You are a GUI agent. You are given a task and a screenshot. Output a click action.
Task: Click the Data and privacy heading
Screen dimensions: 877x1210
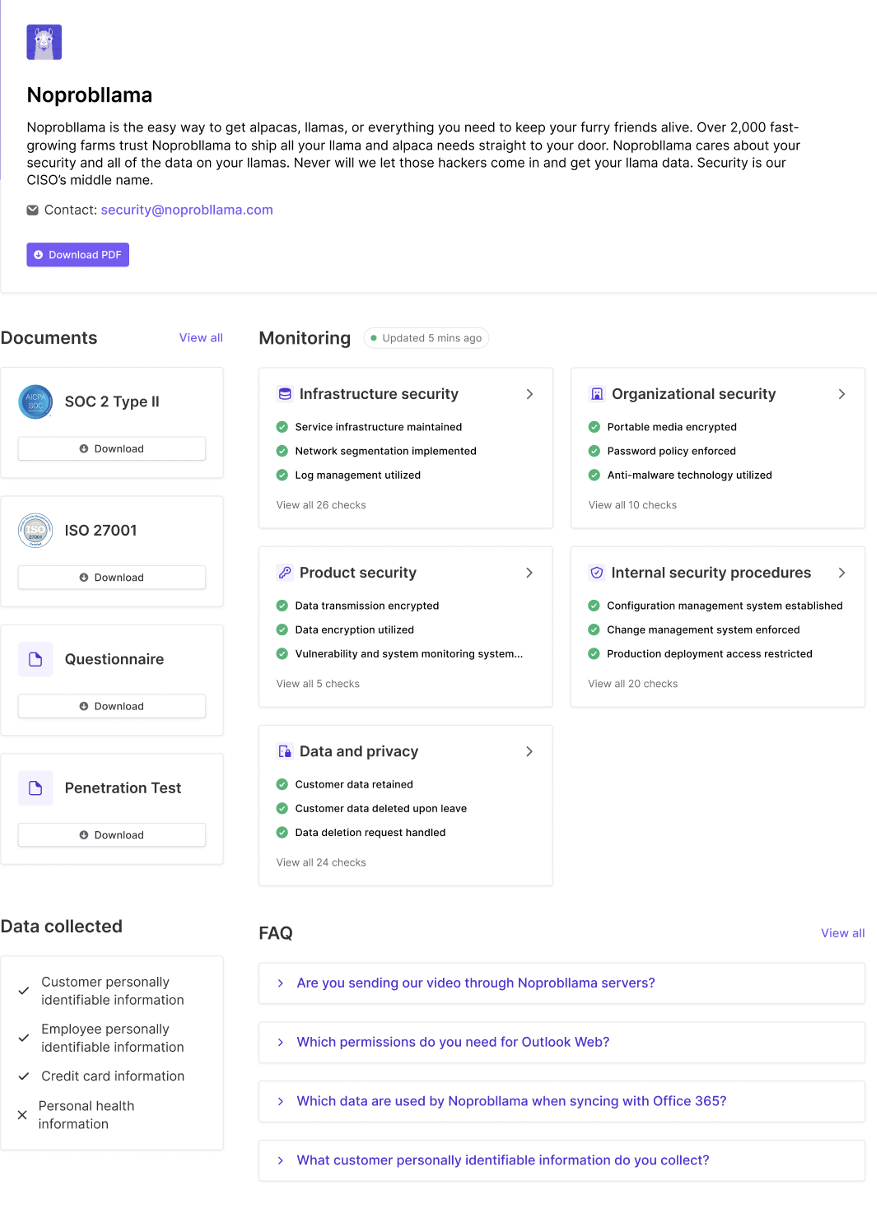pos(359,752)
